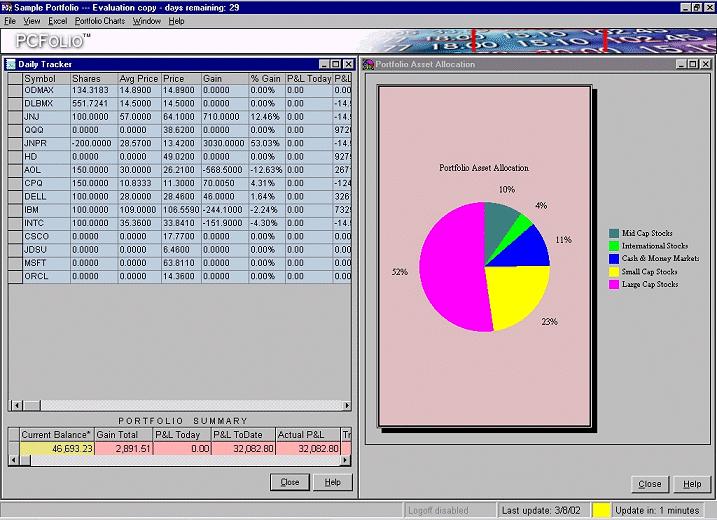Select the AOL symbol cell
717x520 pixels.
pyautogui.click(x=46, y=170)
